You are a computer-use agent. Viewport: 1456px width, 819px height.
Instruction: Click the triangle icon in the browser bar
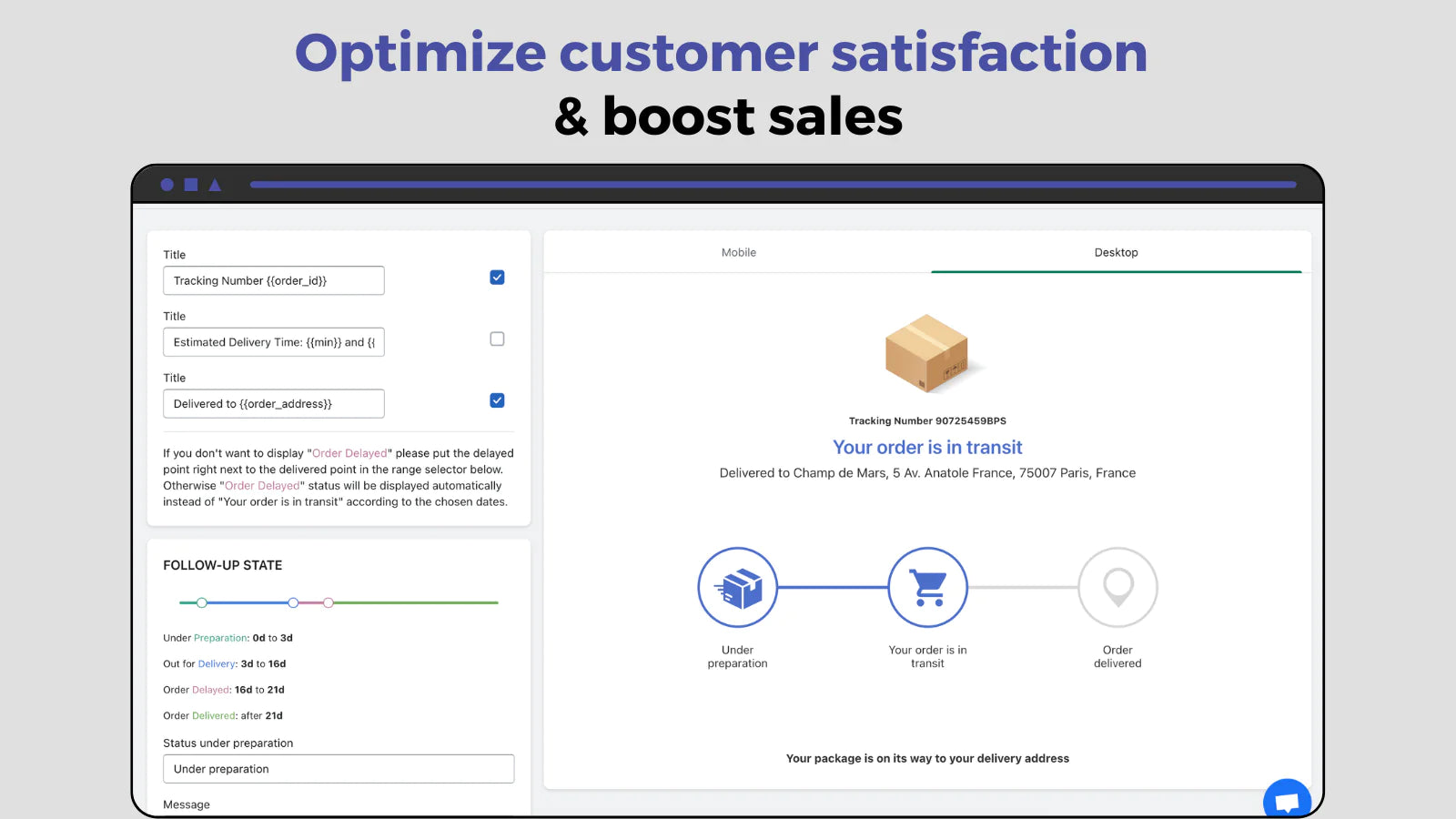click(x=214, y=184)
